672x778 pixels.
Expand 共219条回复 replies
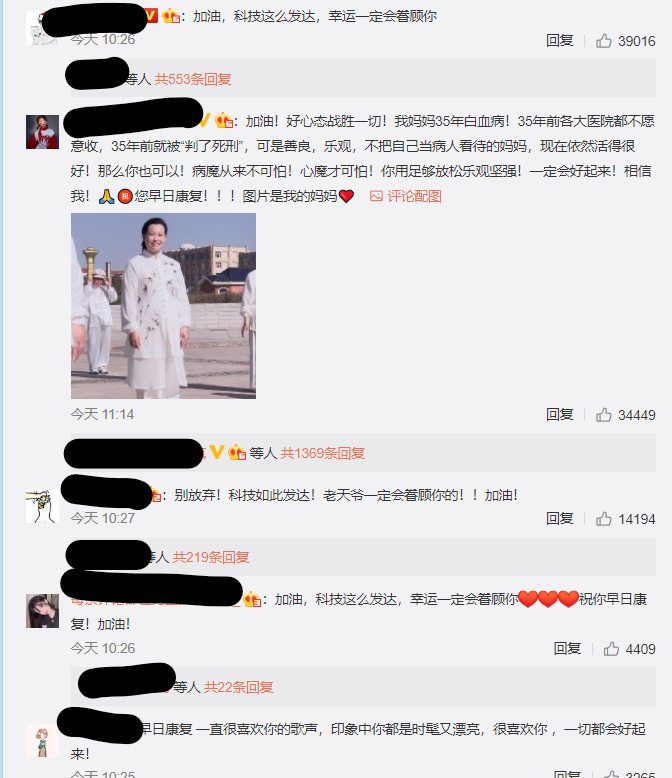[x=210, y=557]
